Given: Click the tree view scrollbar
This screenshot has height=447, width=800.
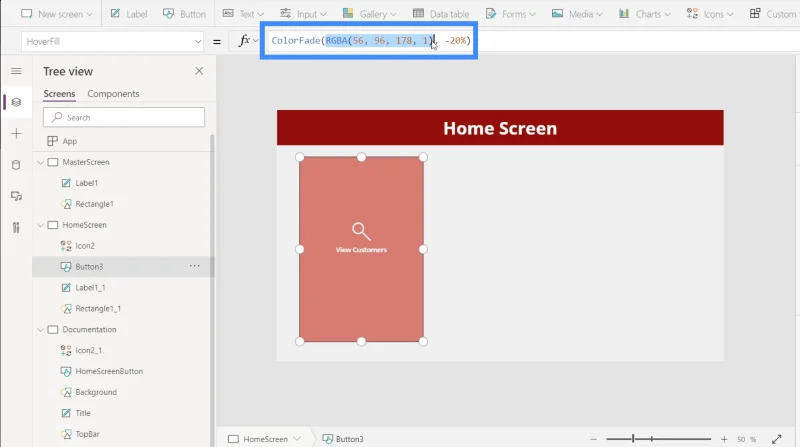Looking at the screenshot, I should [212, 291].
